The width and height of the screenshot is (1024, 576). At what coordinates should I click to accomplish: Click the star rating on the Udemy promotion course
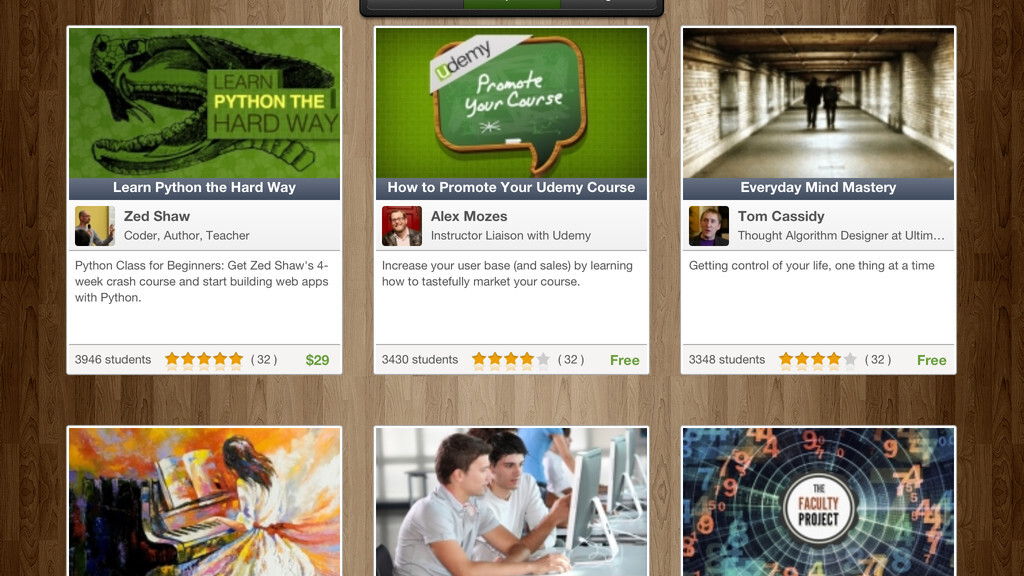[x=511, y=360]
